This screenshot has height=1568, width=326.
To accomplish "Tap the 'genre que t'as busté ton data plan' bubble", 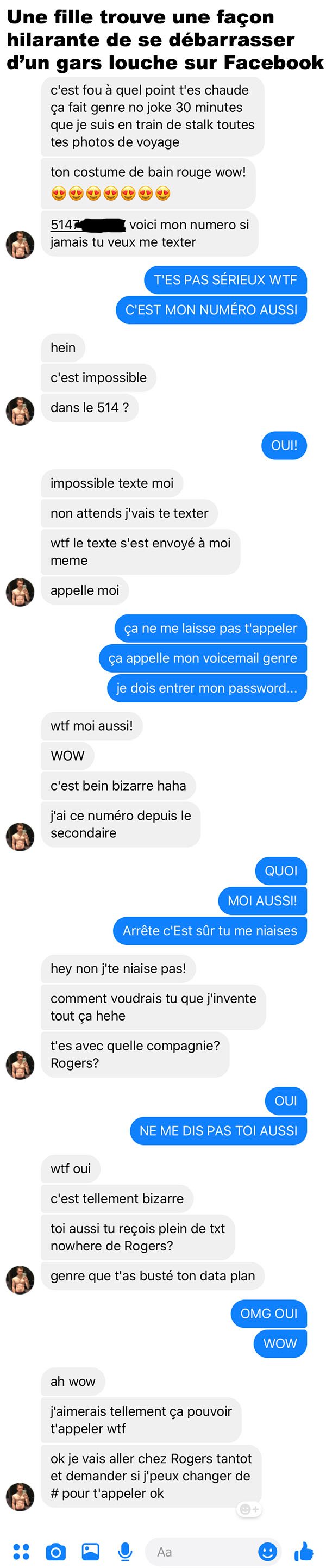I will pos(153,1276).
